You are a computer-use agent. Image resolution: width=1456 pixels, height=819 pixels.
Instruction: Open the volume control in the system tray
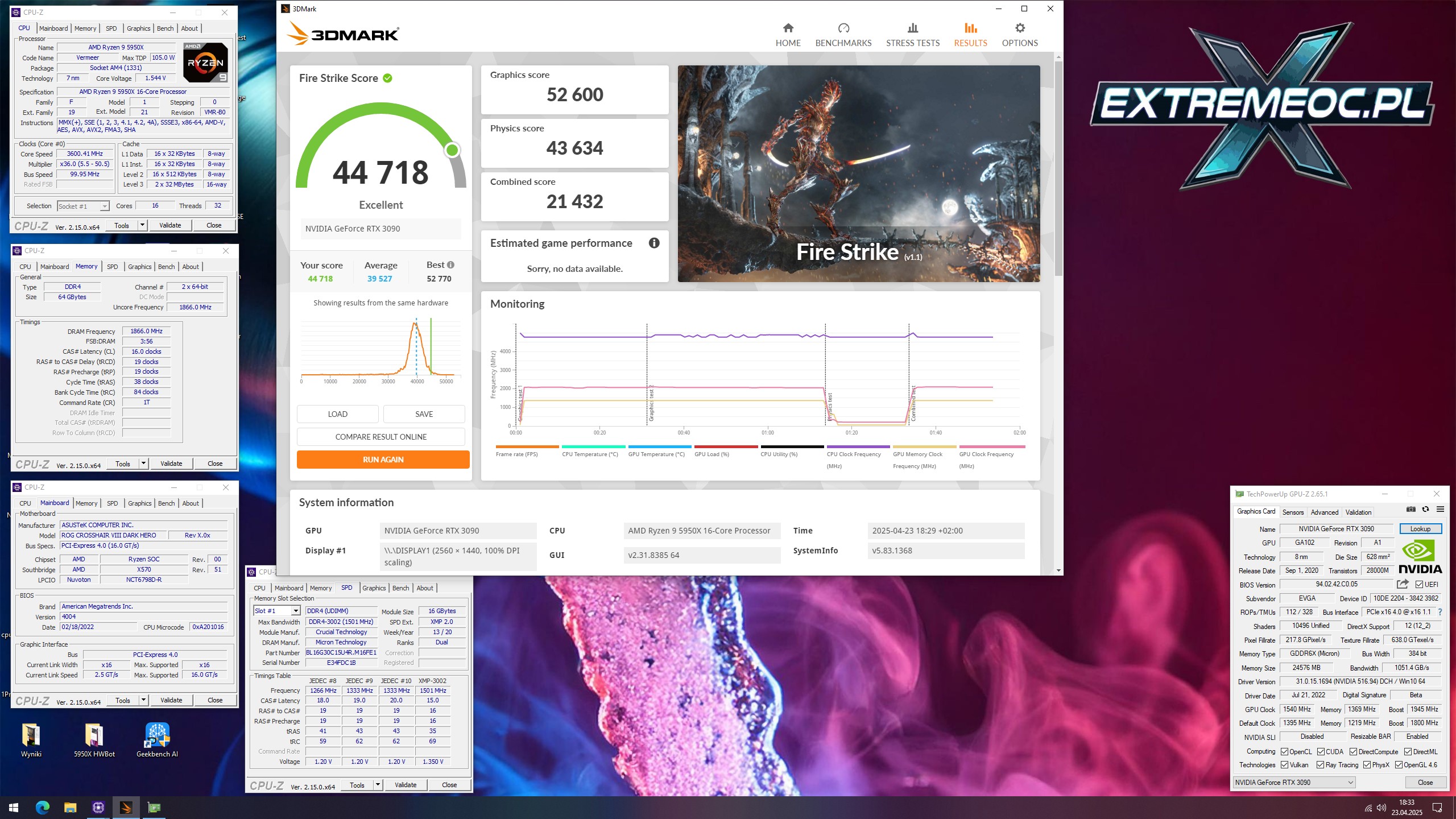tap(1381, 808)
